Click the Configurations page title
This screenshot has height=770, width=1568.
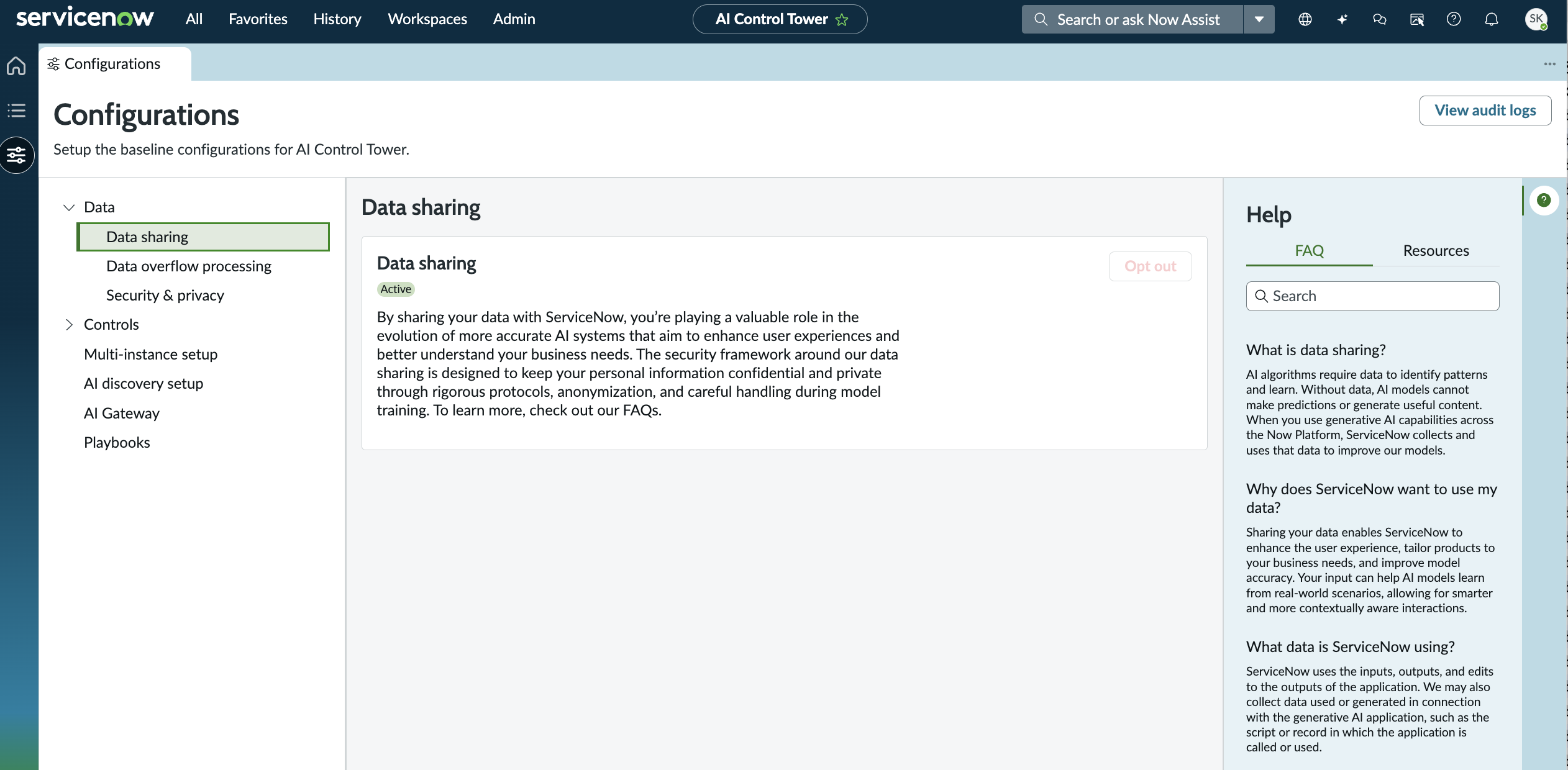146,115
